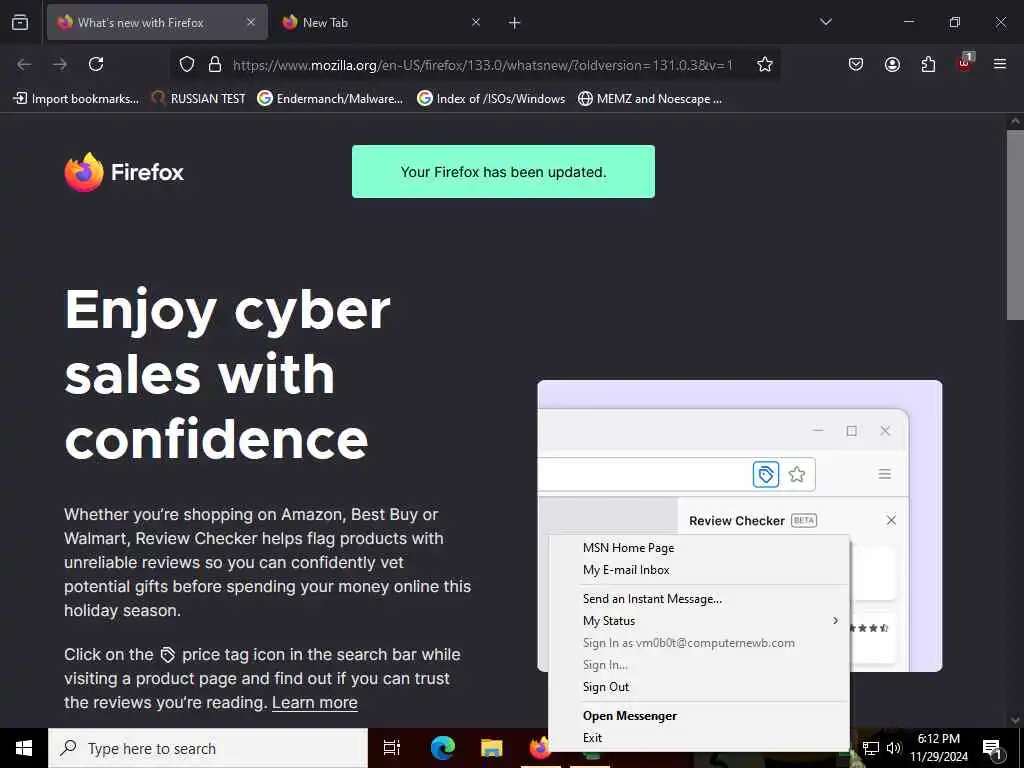Open the 'Import bookmarks...' bookmark
The width and height of the screenshot is (1024, 768).
pyautogui.click(x=76, y=99)
